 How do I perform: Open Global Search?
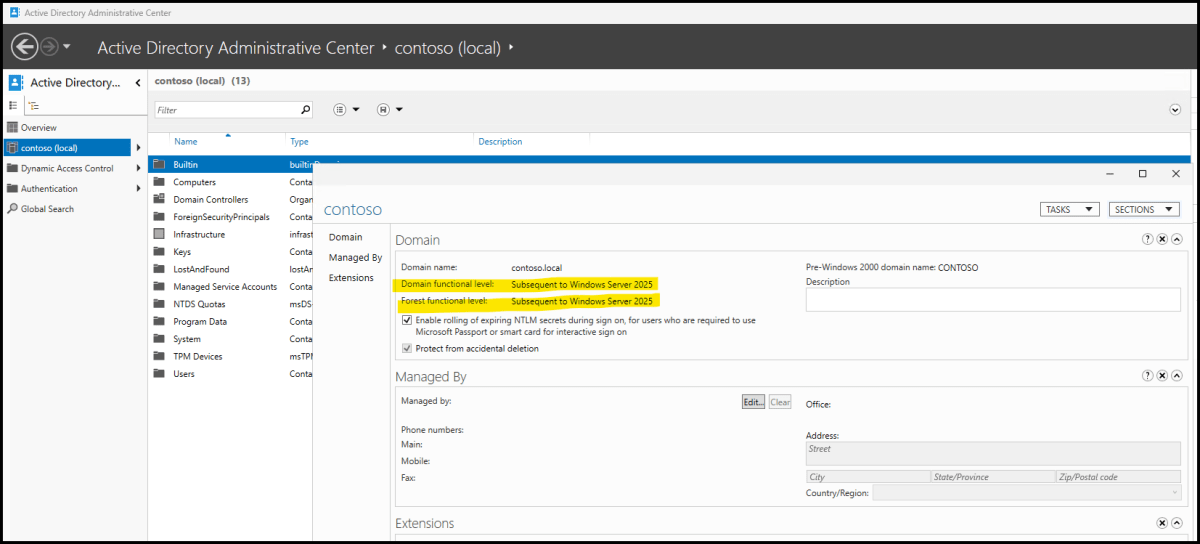tap(47, 209)
